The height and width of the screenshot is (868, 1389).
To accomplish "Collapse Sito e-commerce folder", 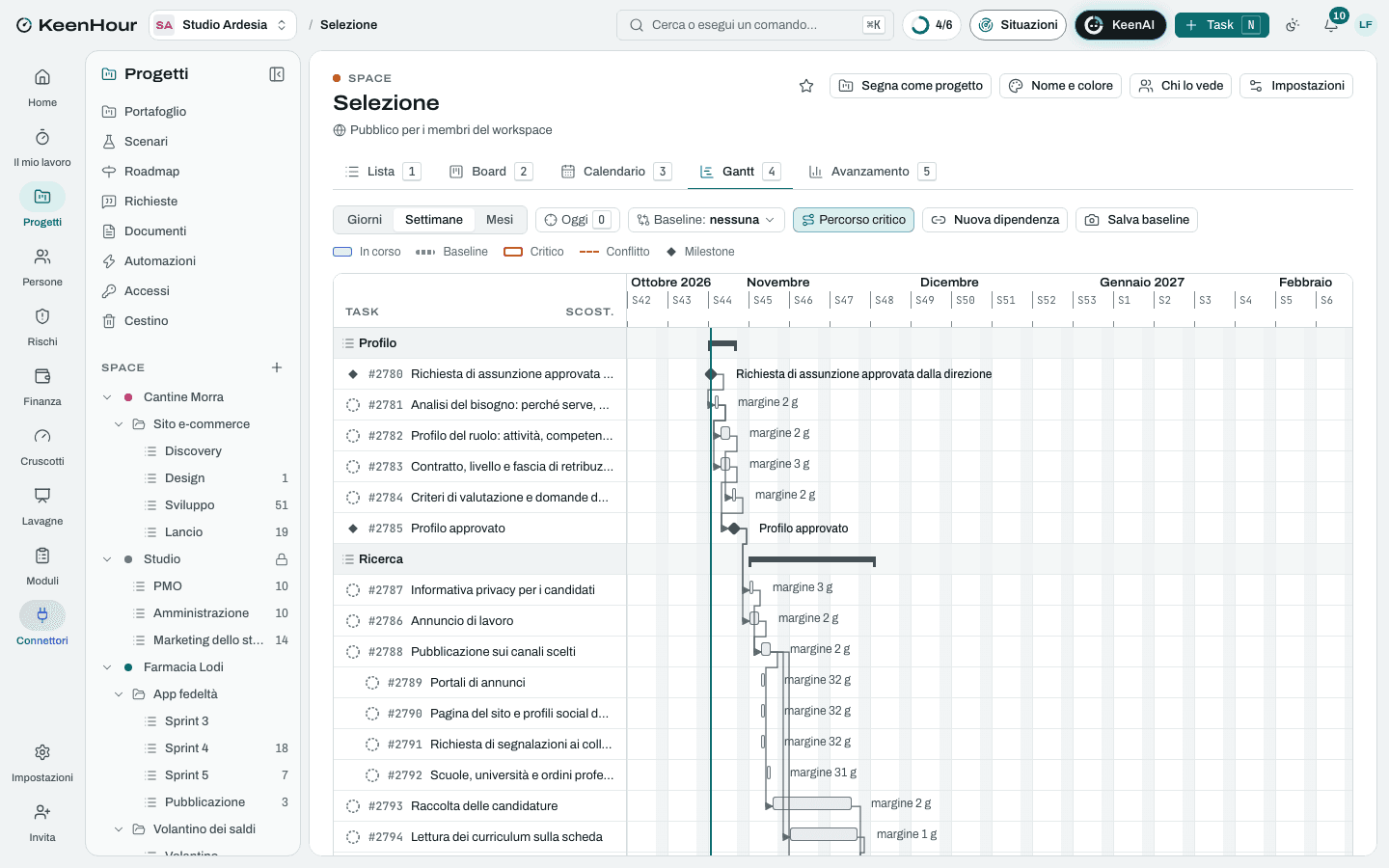I will coord(119,424).
